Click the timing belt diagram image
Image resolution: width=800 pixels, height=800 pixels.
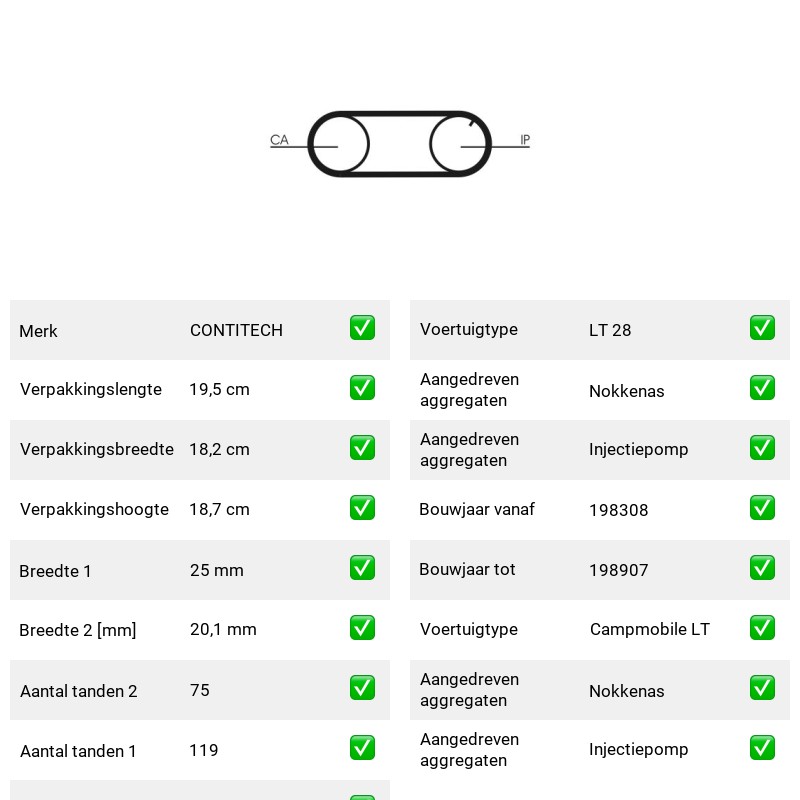(400, 144)
